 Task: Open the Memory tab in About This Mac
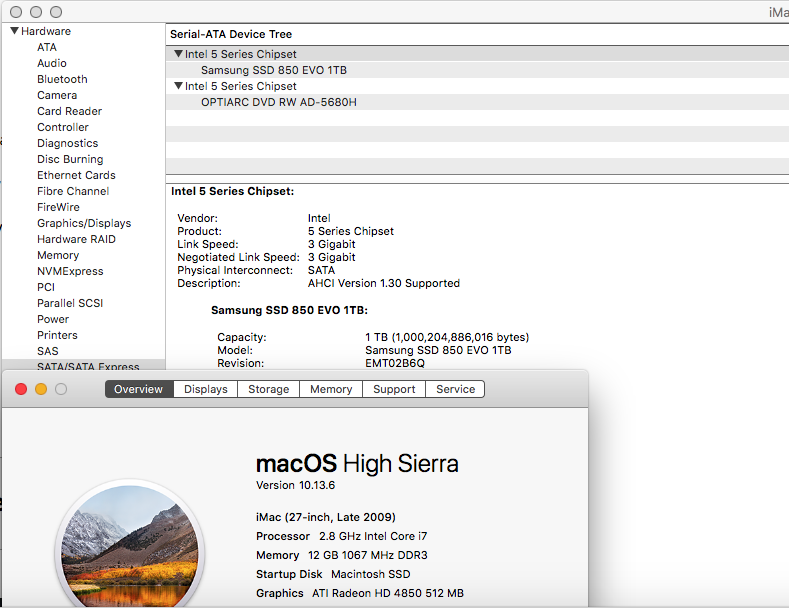click(x=331, y=389)
